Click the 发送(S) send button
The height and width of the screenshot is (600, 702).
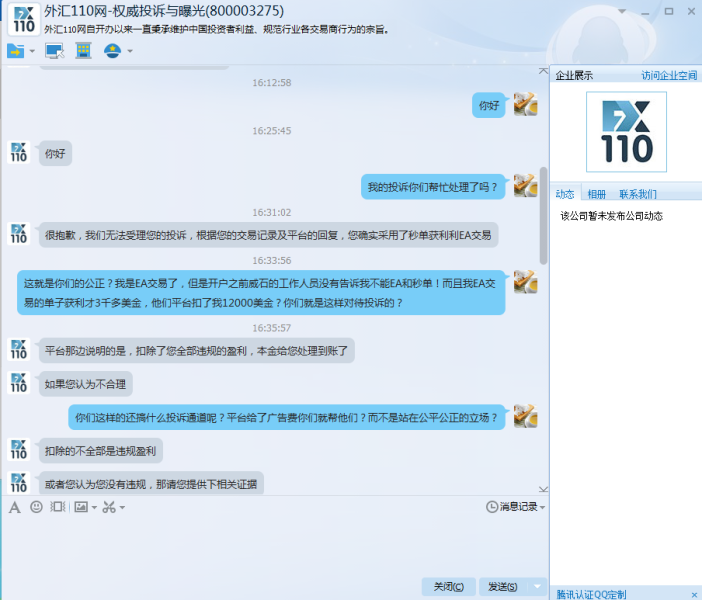(499, 587)
